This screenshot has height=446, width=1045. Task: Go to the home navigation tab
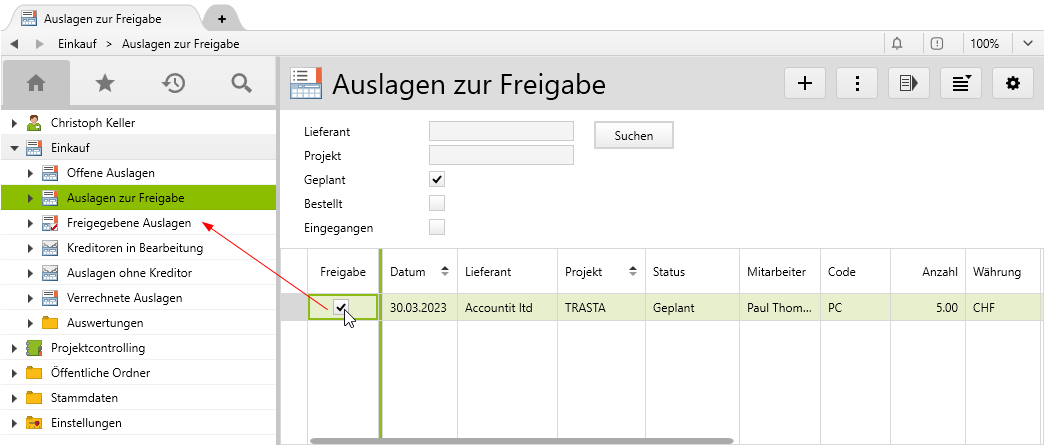(36, 84)
